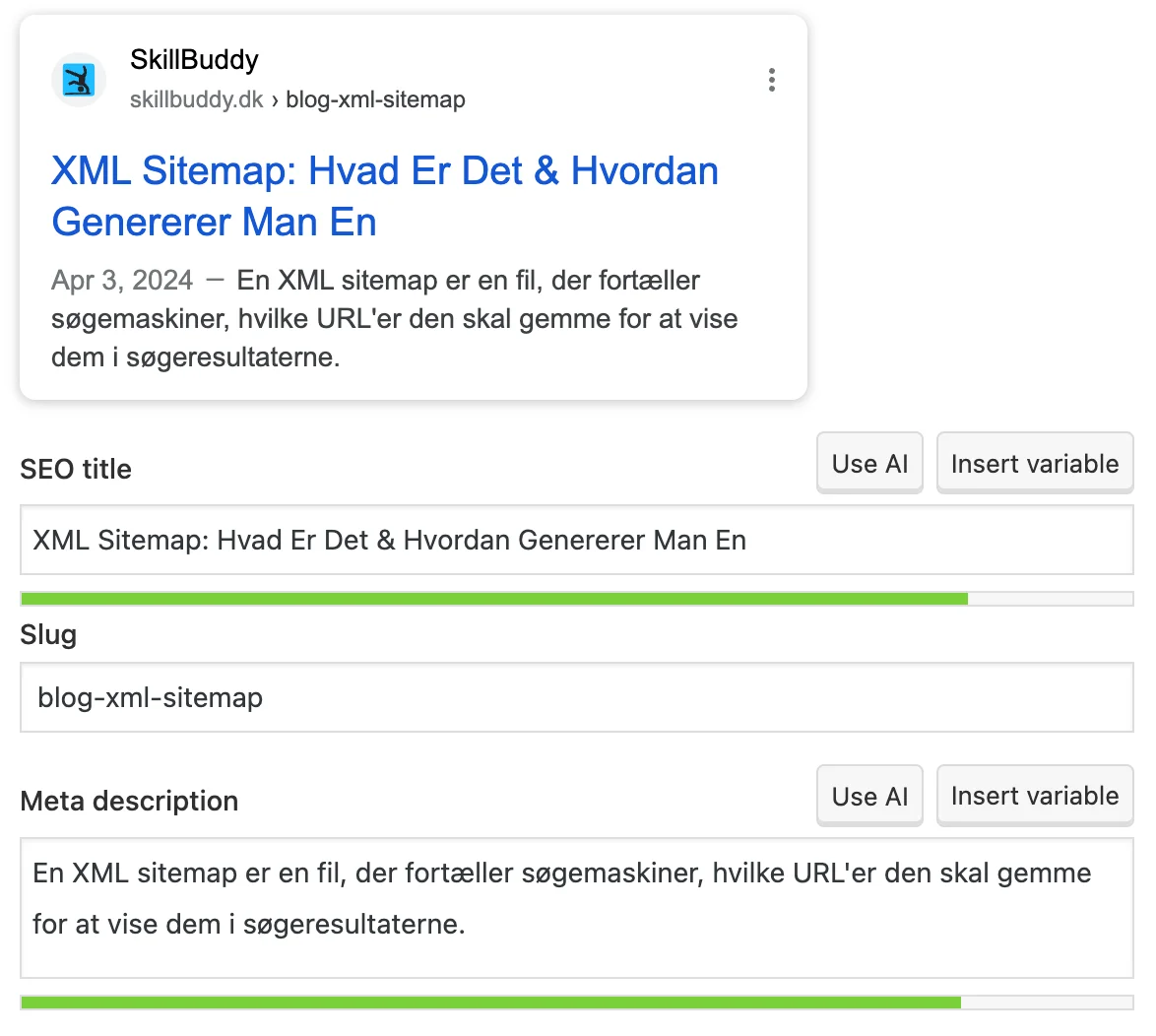1156x1036 pixels.
Task: Click the green progress bar under Meta description
Action: coord(492,1002)
